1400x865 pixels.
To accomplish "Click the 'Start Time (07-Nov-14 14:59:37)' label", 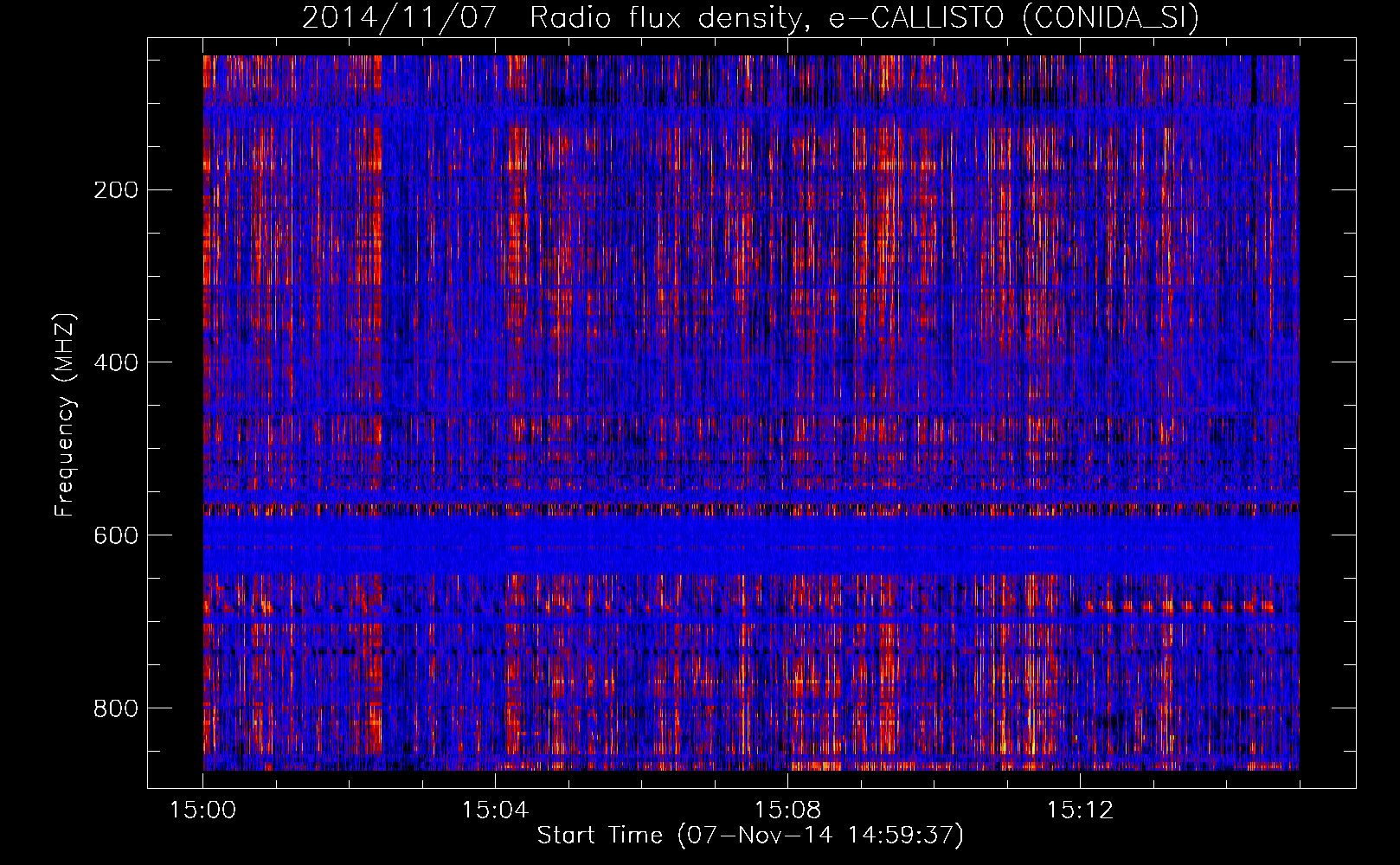I will 750,835.
